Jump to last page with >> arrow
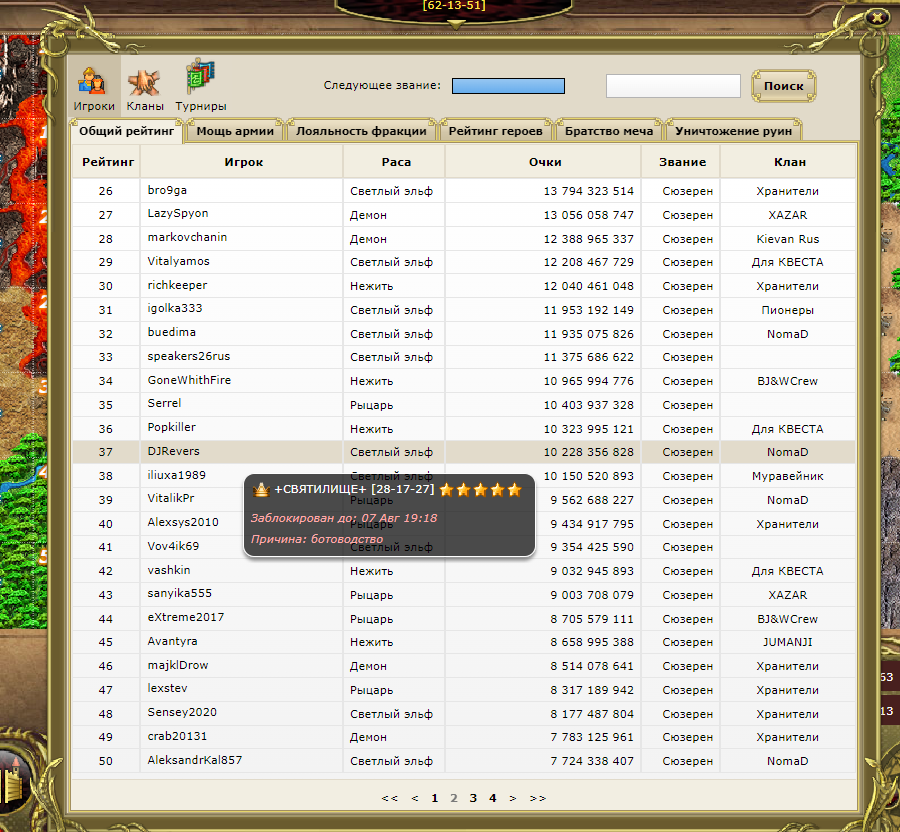Screen dimensions: 900x832 click(538, 798)
